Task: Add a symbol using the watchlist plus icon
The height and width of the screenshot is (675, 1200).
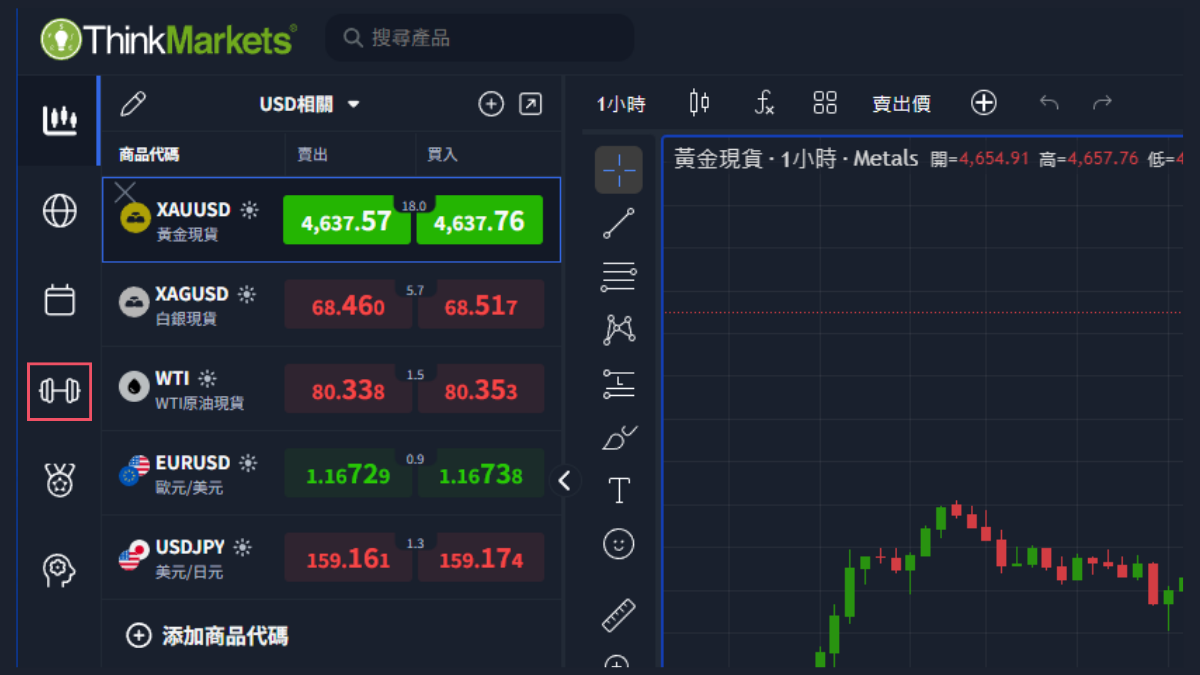Action: [491, 103]
